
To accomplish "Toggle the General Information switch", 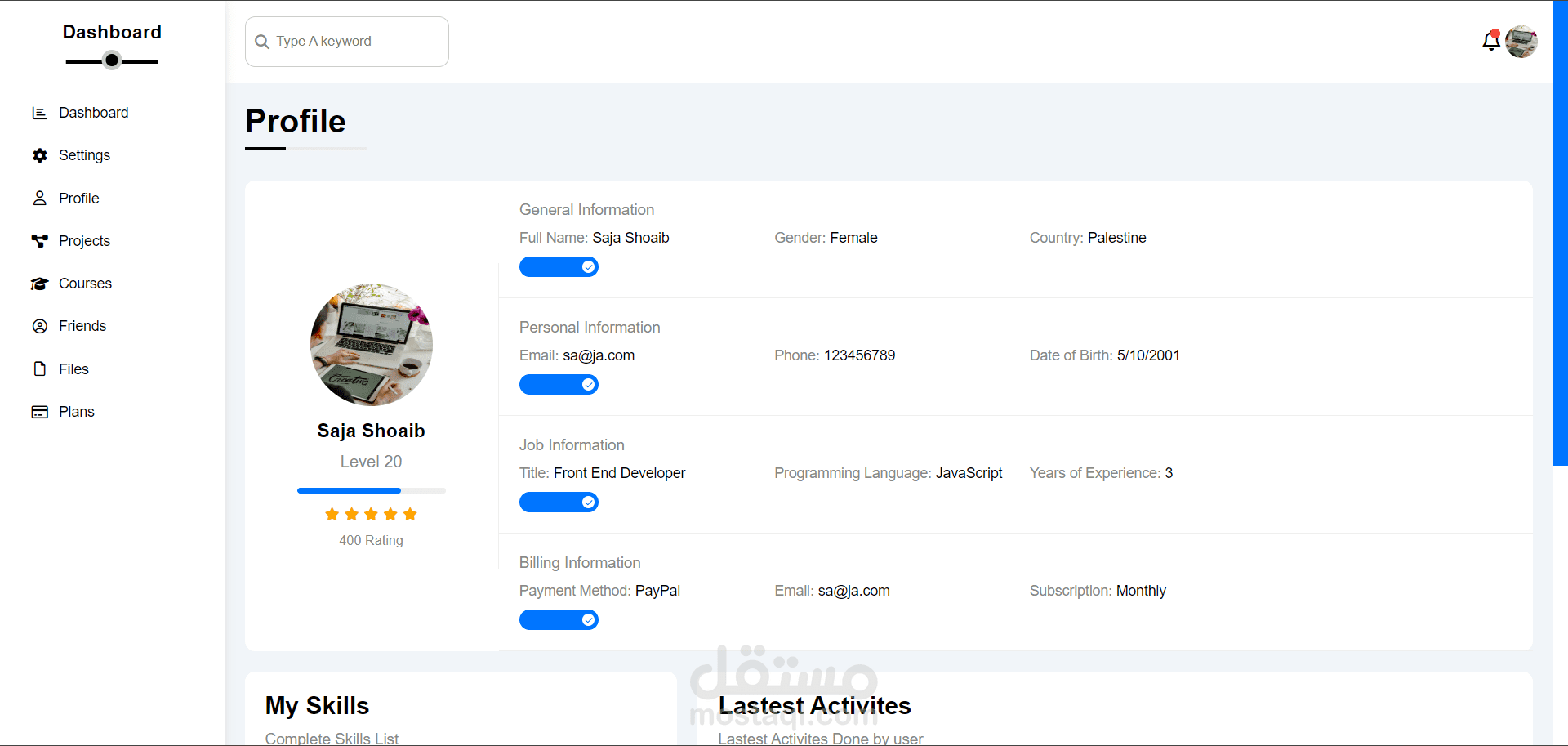I will (559, 267).
